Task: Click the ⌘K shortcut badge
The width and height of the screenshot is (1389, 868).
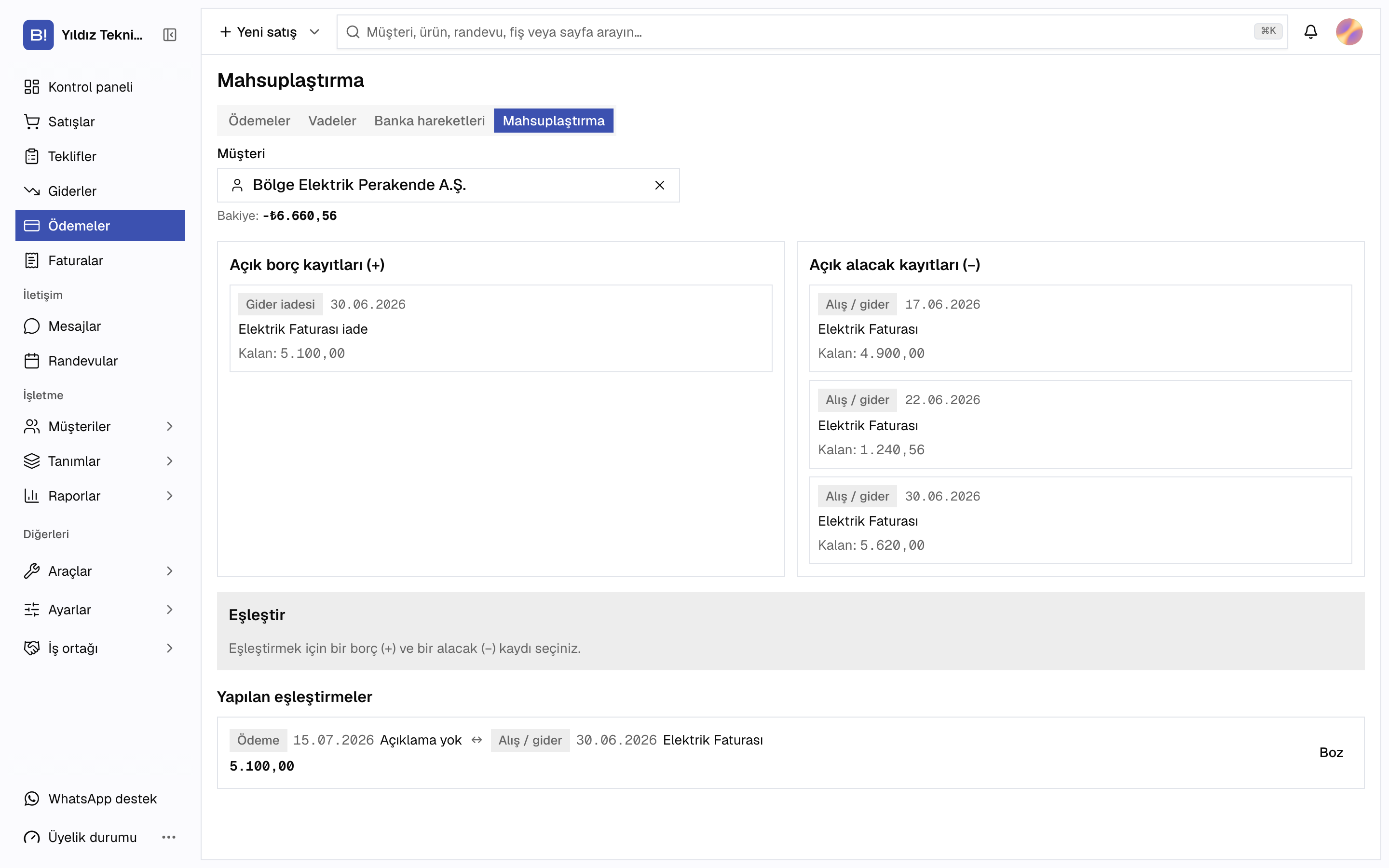Action: (x=1268, y=31)
